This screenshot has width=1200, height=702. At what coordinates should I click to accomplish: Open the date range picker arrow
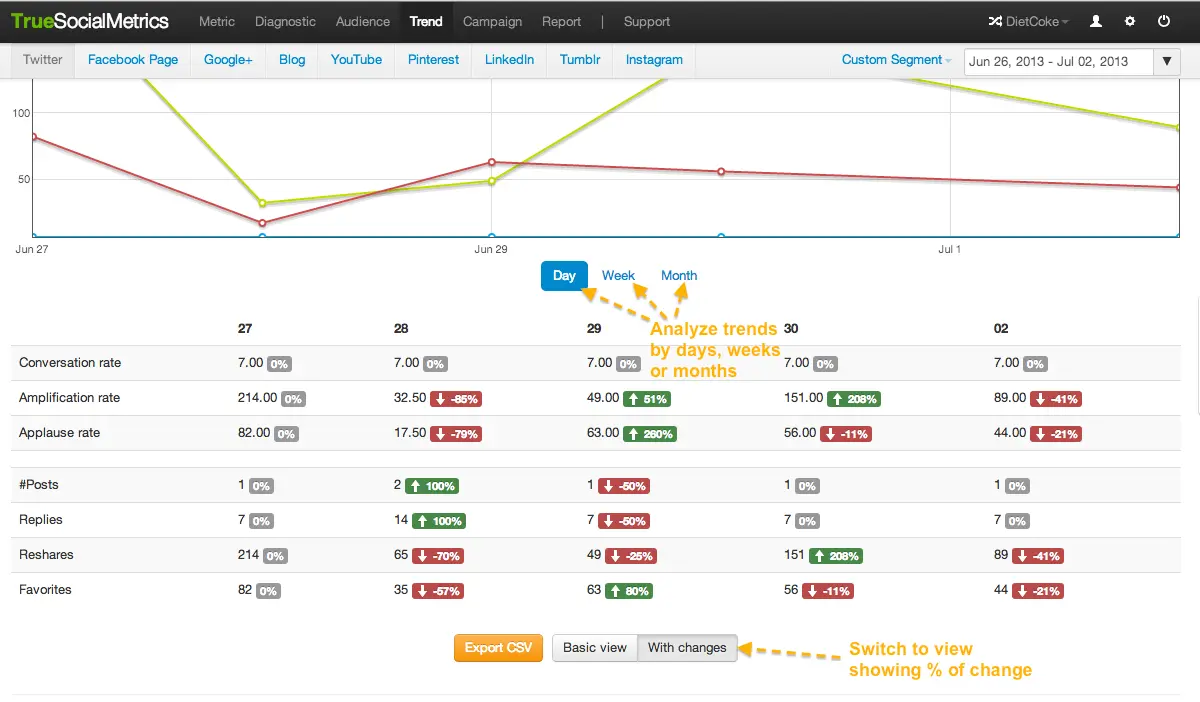click(1167, 61)
